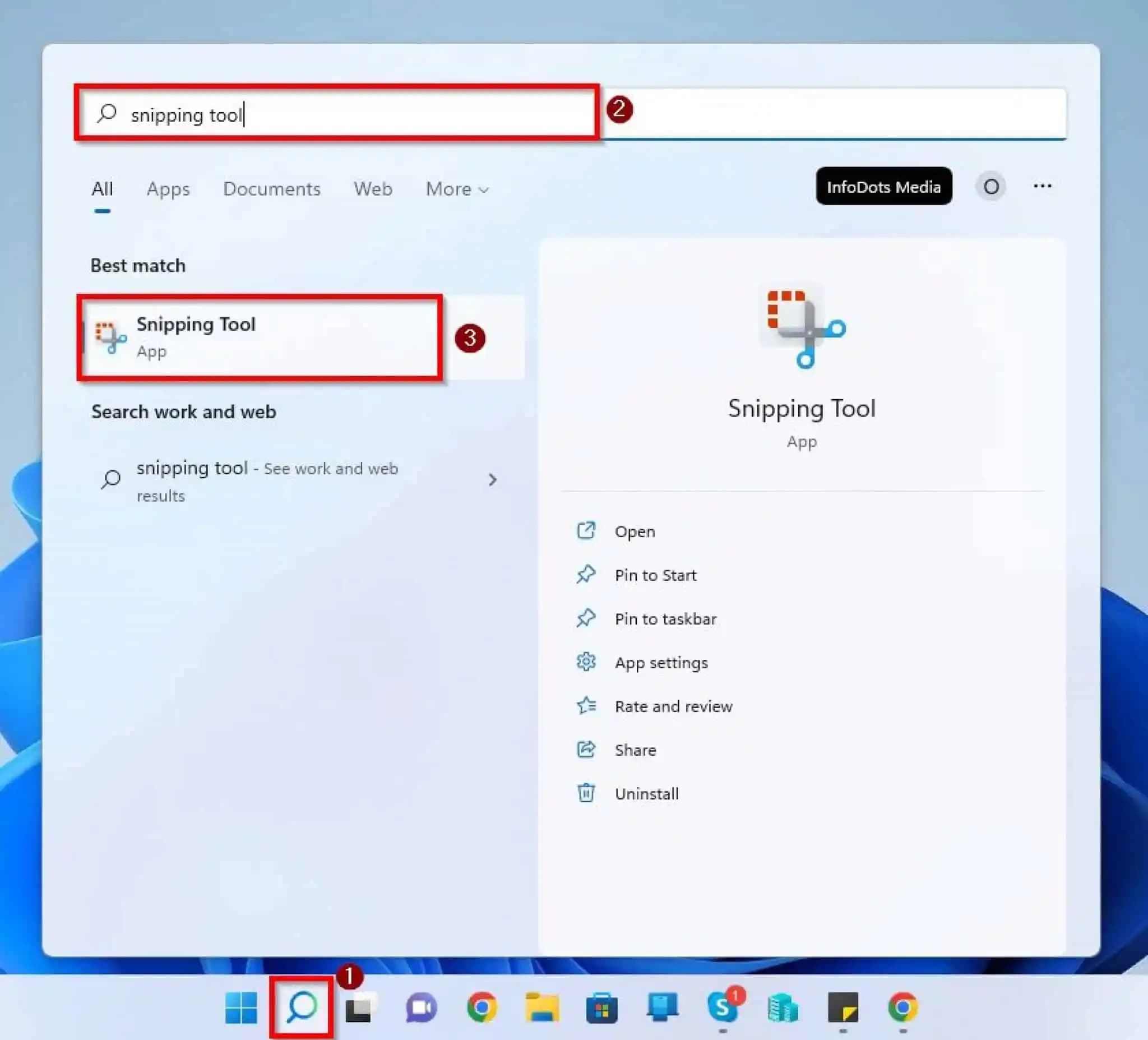Screen dimensions: 1148x1040
Task: Expand the More filter dropdown
Action: point(456,189)
